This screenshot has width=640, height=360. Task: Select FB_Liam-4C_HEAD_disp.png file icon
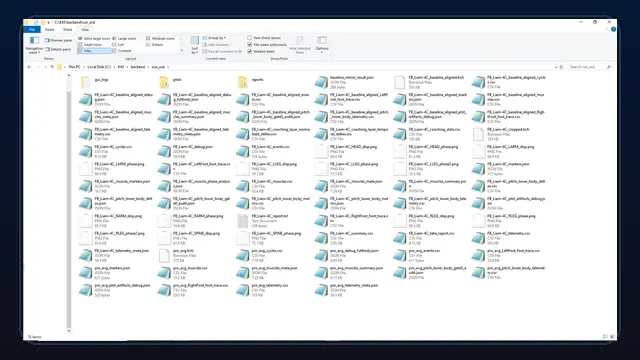tap(321, 151)
